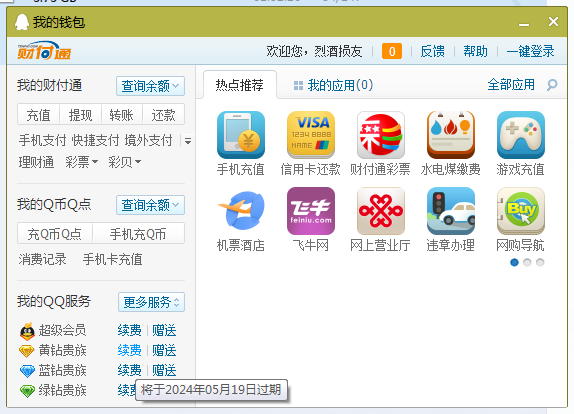Click the 还款 button
This screenshot has width=574, height=414.
[x=164, y=115]
